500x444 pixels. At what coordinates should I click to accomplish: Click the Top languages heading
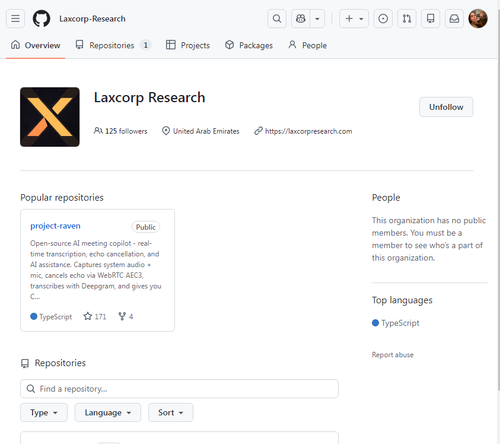pos(402,300)
